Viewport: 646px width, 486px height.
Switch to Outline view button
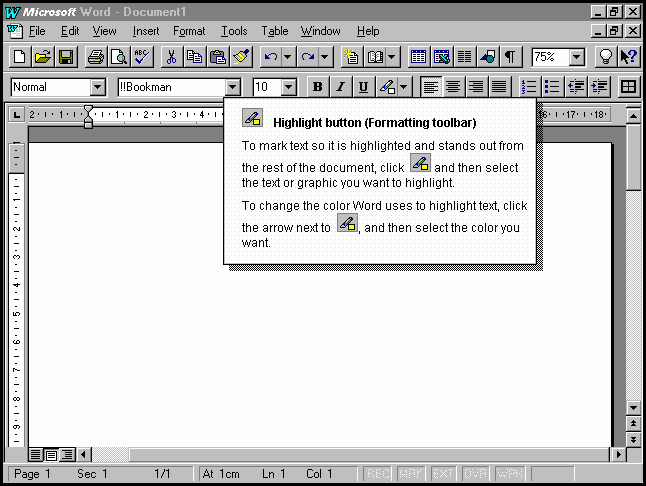click(67, 455)
